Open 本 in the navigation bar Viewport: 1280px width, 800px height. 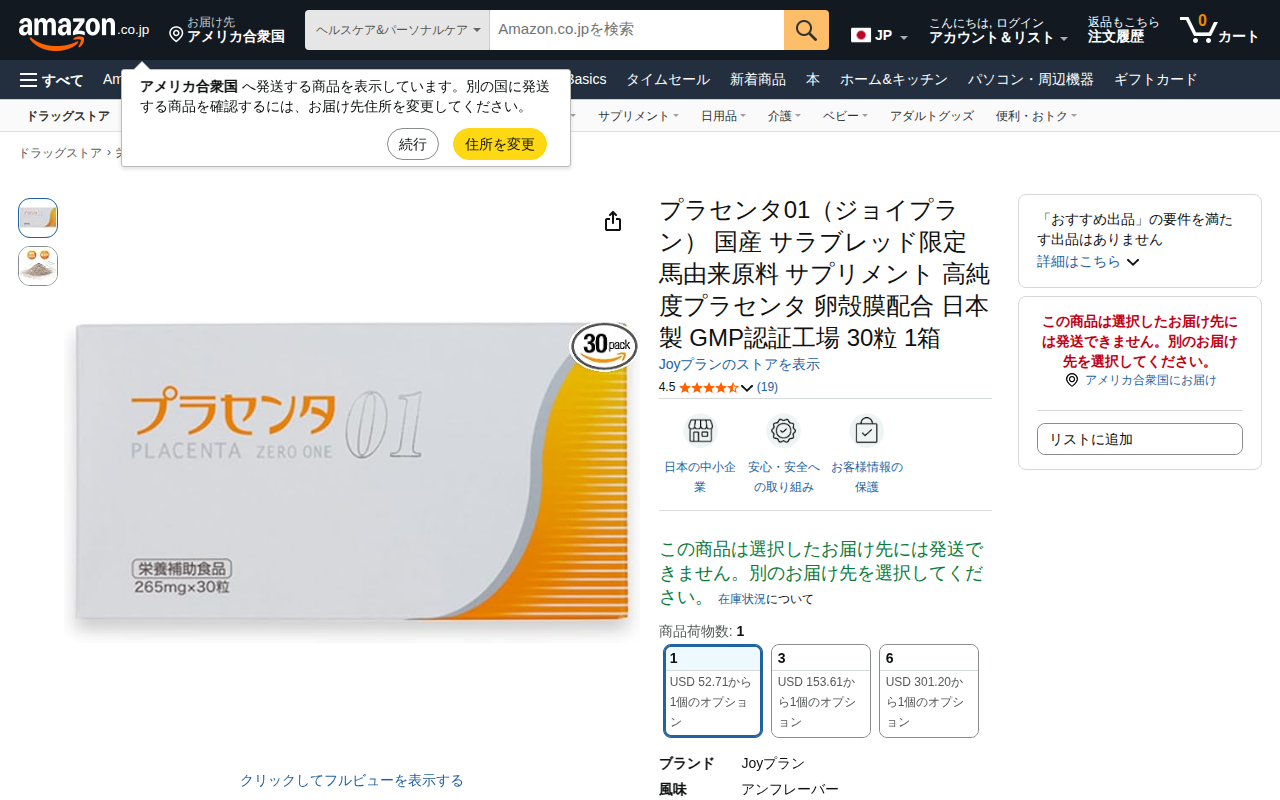coord(813,80)
